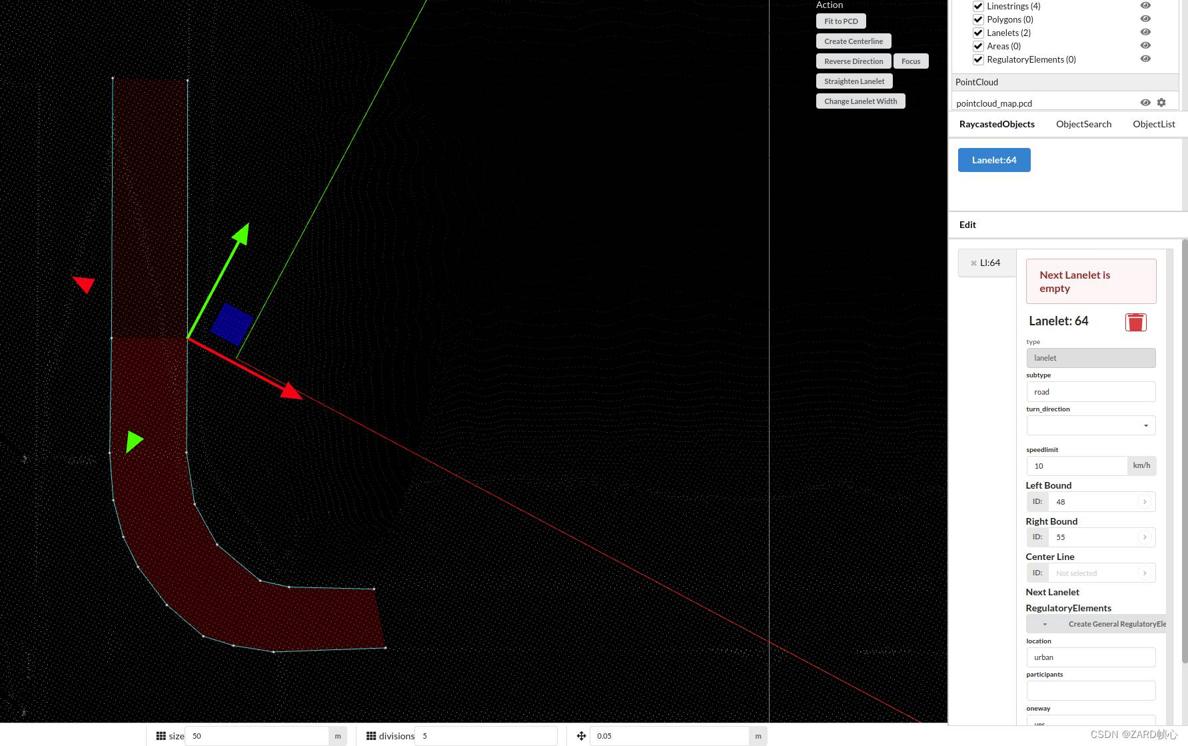Uncheck the Lanelets checkbox
Image resolution: width=1188 pixels, height=746 pixels.
(x=978, y=33)
